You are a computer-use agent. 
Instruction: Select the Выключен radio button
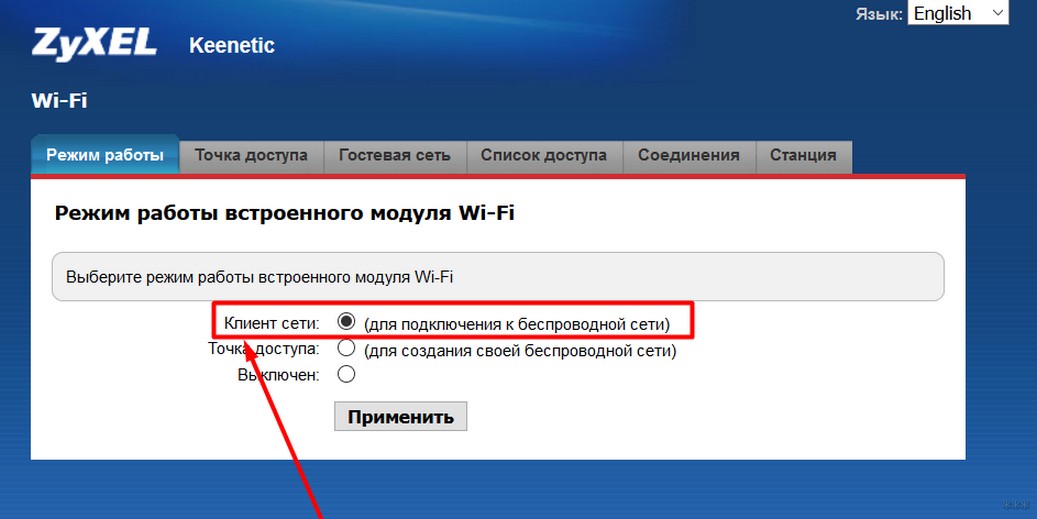(x=346, y=374)
